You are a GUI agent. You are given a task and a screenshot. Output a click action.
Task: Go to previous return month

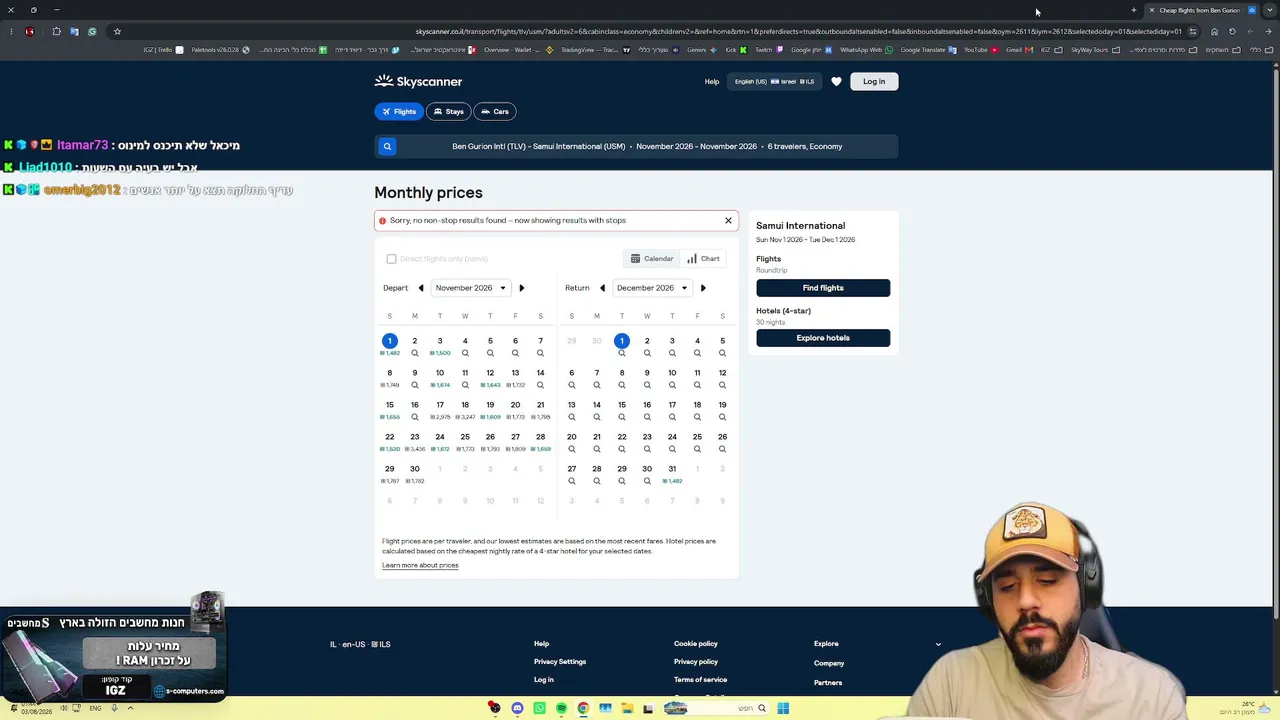602,288
